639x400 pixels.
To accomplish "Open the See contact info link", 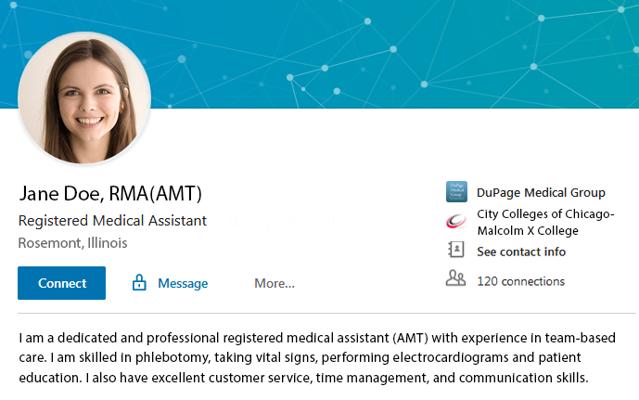I will tap(521, 251).
